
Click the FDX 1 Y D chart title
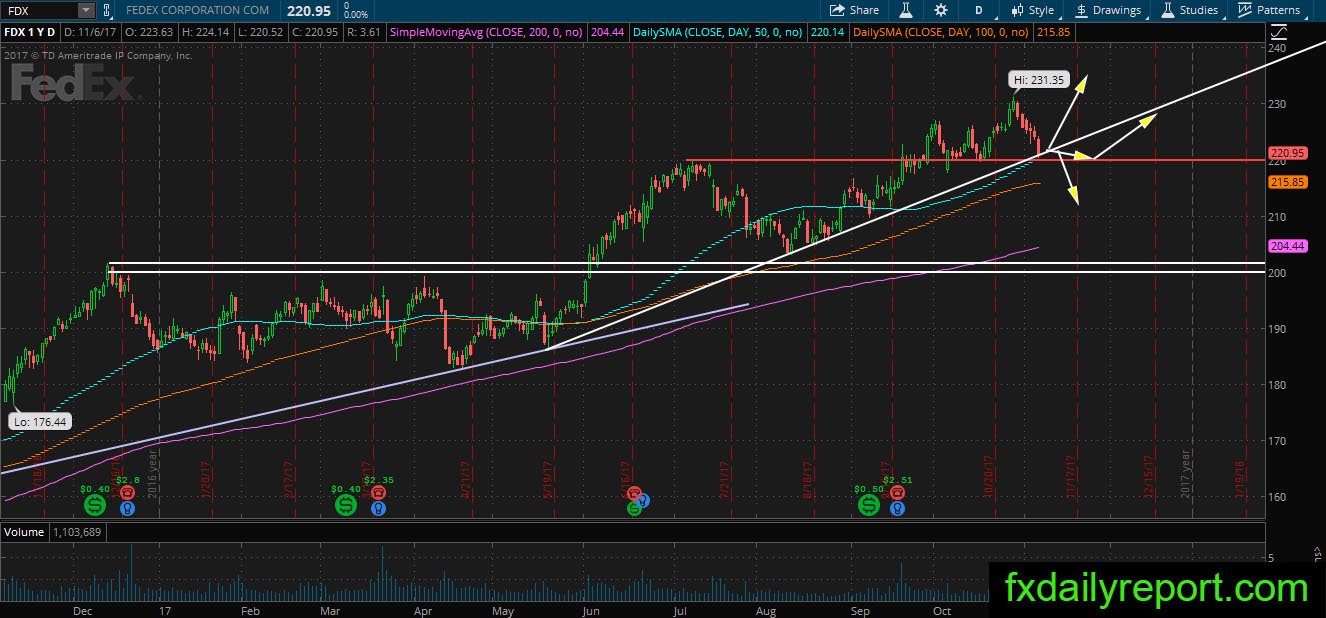32,32
